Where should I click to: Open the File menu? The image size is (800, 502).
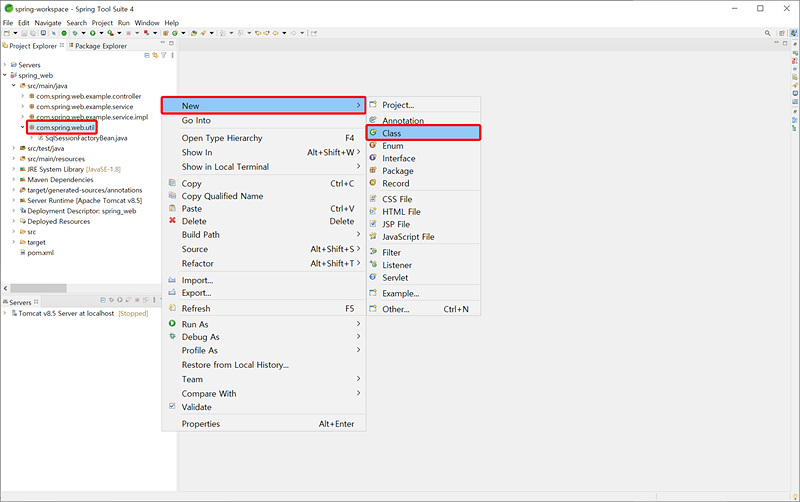(8, 23)
